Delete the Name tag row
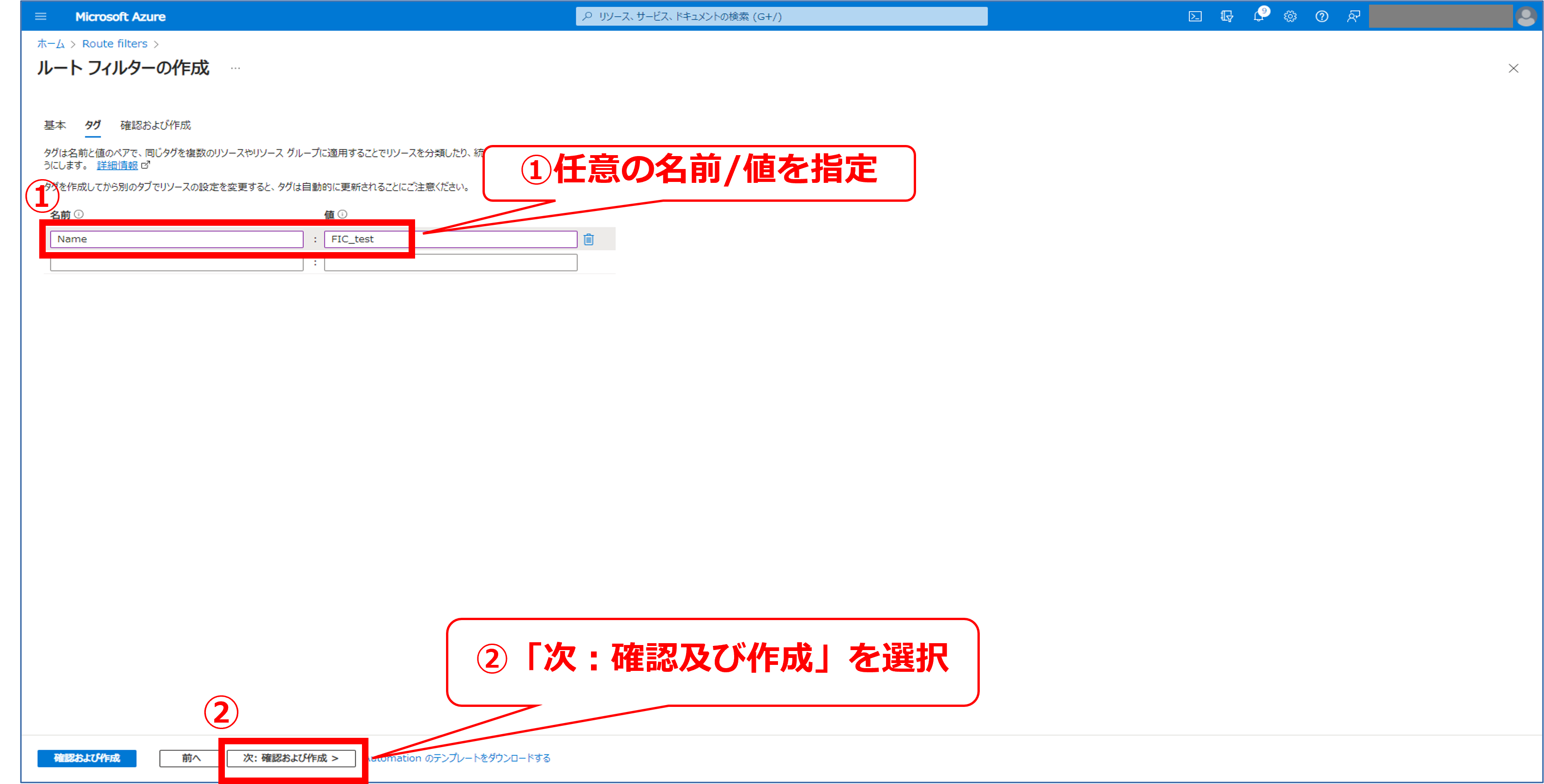The height and width of the screenshot is (784, 1544). click(x=589, y=239)
